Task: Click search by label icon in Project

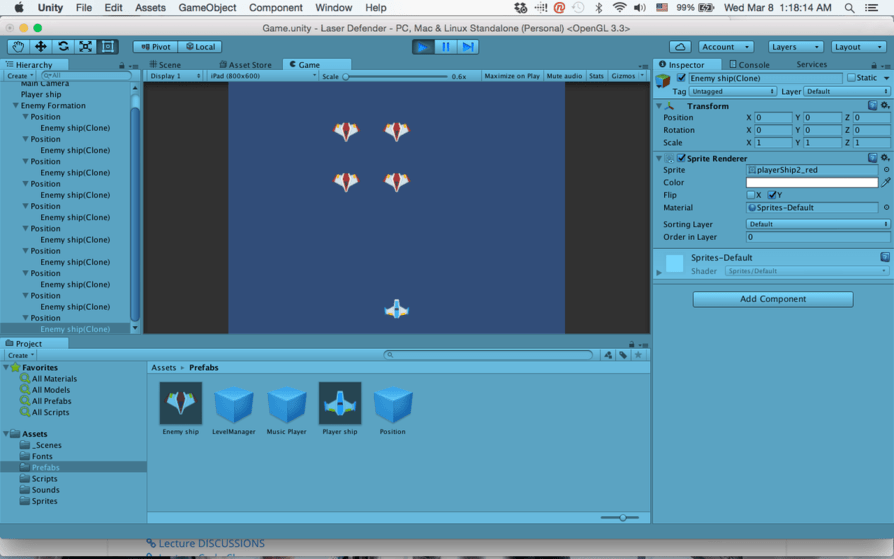Action: pos(623,355)
